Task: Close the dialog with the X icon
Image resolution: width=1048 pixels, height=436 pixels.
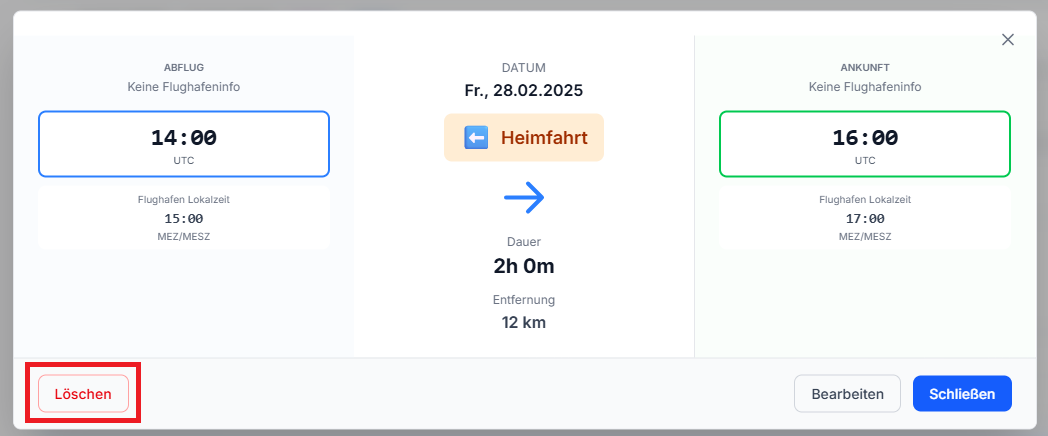Action: (x=1008, y=40)
